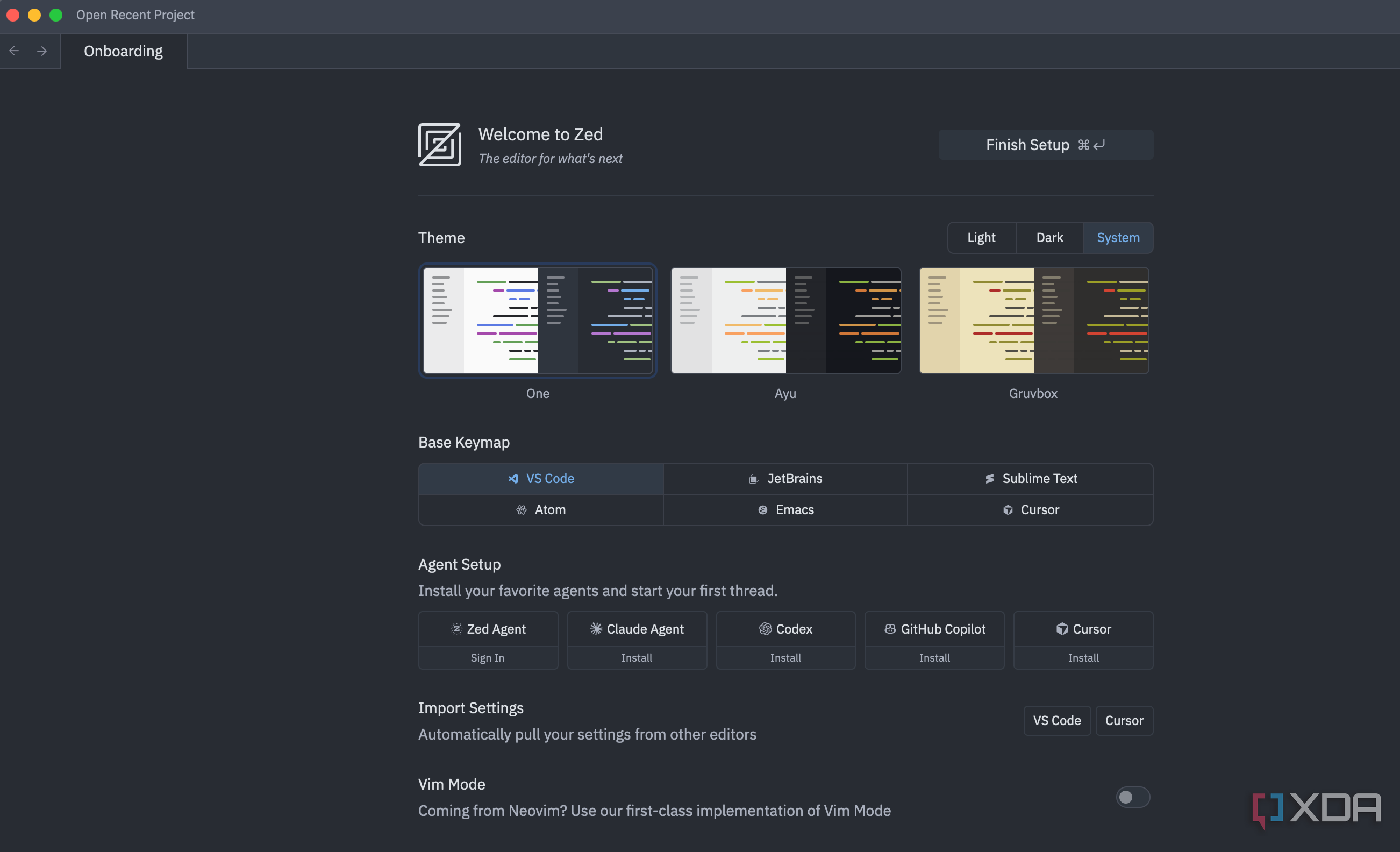Open the Onboarding tab
The width and height of the screenshot is (1400, 852).
click(x=123, y=51)
